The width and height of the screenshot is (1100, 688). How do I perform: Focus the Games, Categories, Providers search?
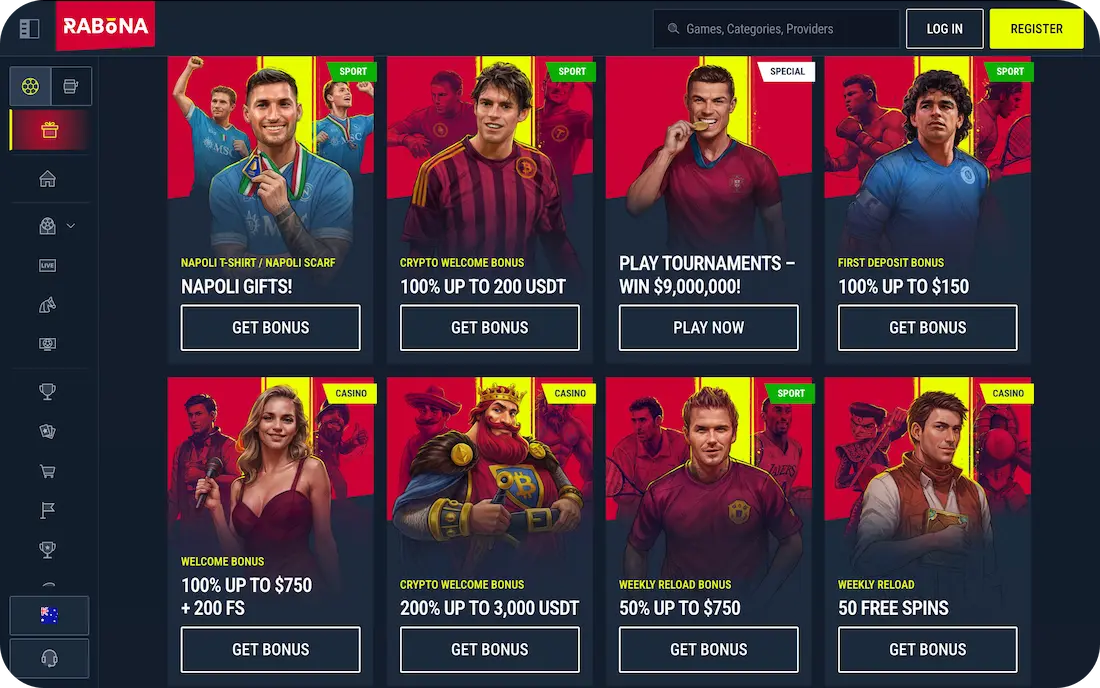[776, 29]
